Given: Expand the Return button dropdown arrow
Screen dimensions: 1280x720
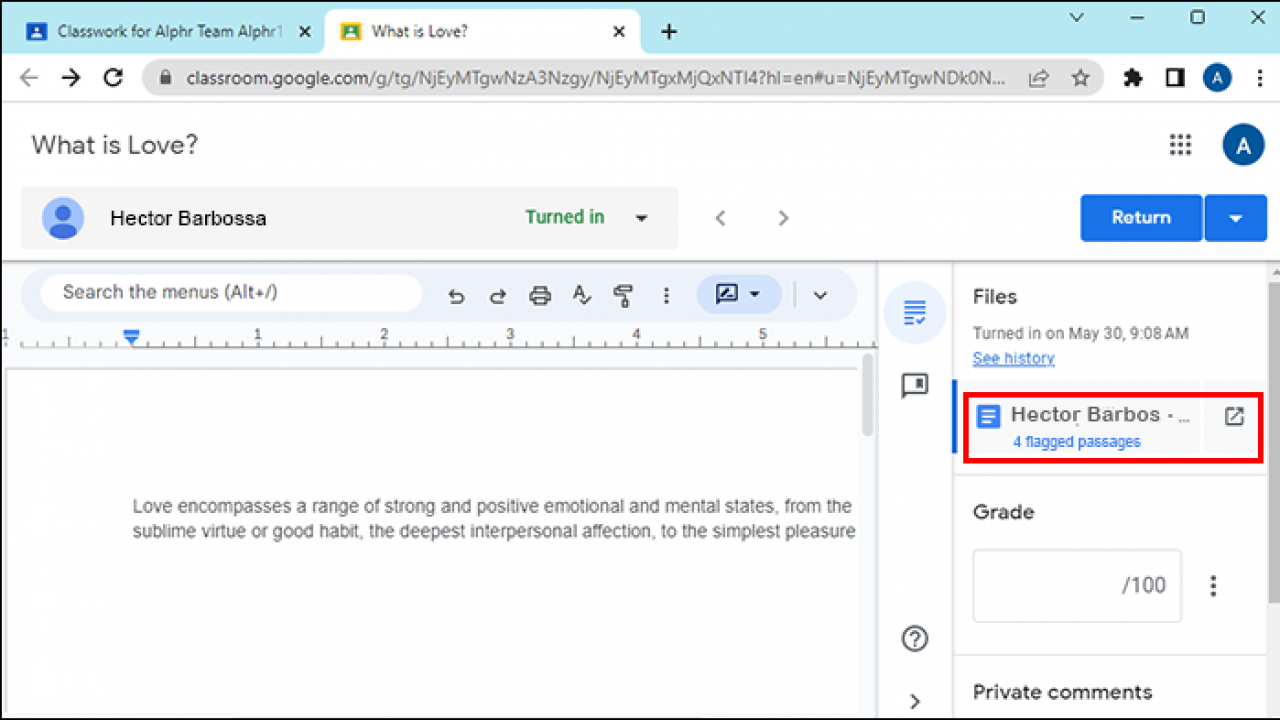Looking at the screenshot, I should [x=1236, y=218].
